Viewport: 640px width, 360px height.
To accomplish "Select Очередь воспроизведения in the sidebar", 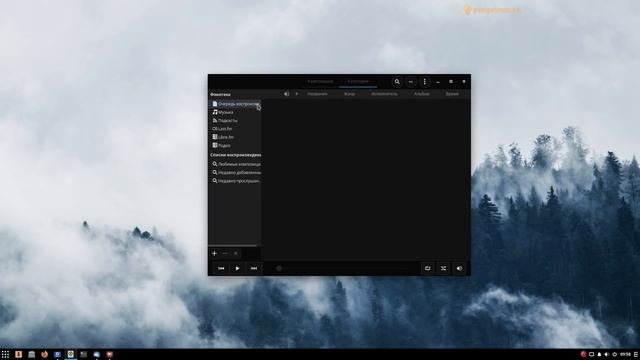I will pos(235,104).
